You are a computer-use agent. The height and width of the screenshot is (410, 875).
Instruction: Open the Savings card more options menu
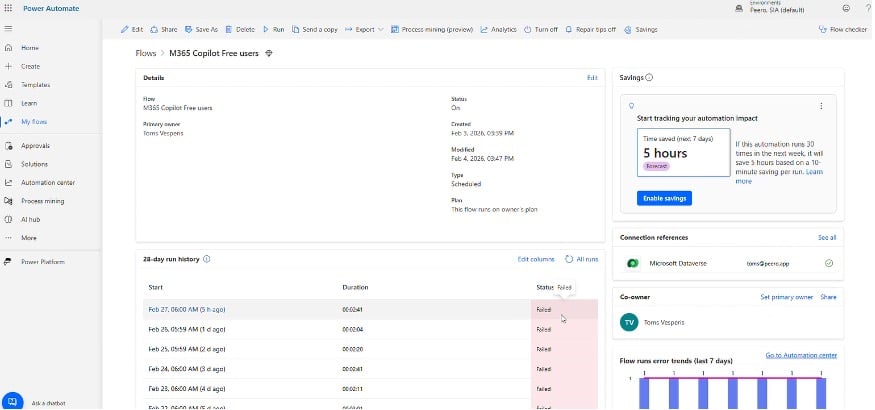click(x=821, y=106)
